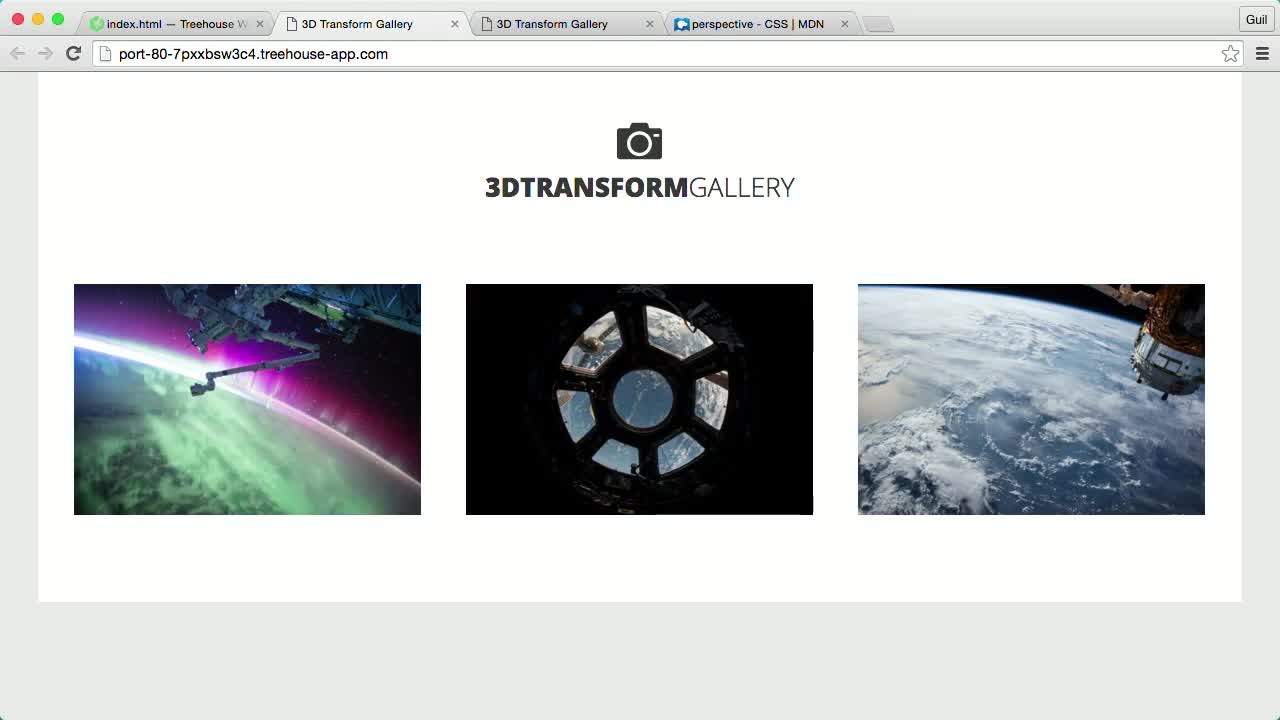This screenshot has height=720, width=1280.
Task: Toggle the bookmark star in the address bar
Action: [1230, 54]
